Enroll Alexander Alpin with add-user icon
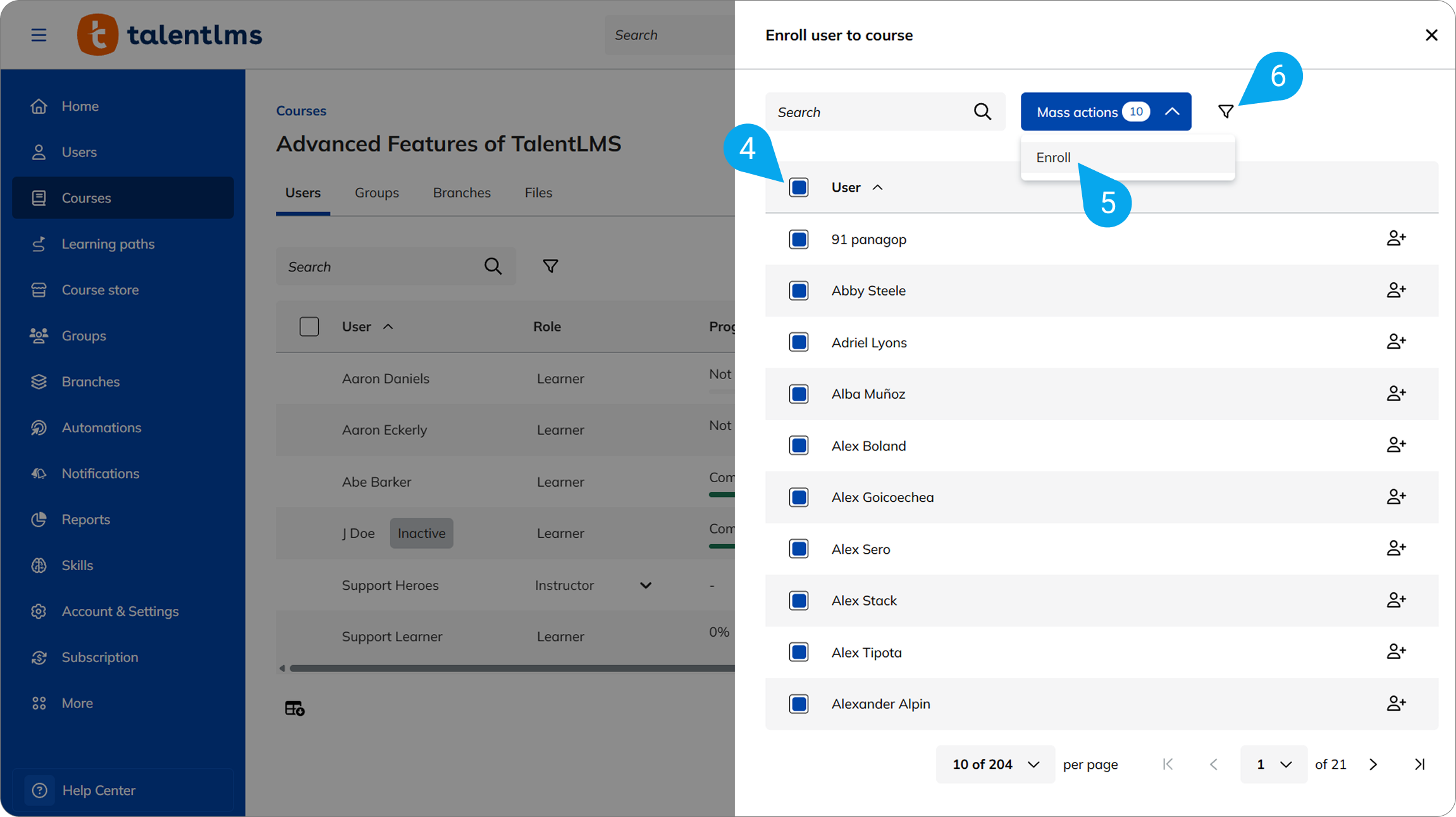The height and width of the screenshot is (817, 1456). tap(1396, 703)
